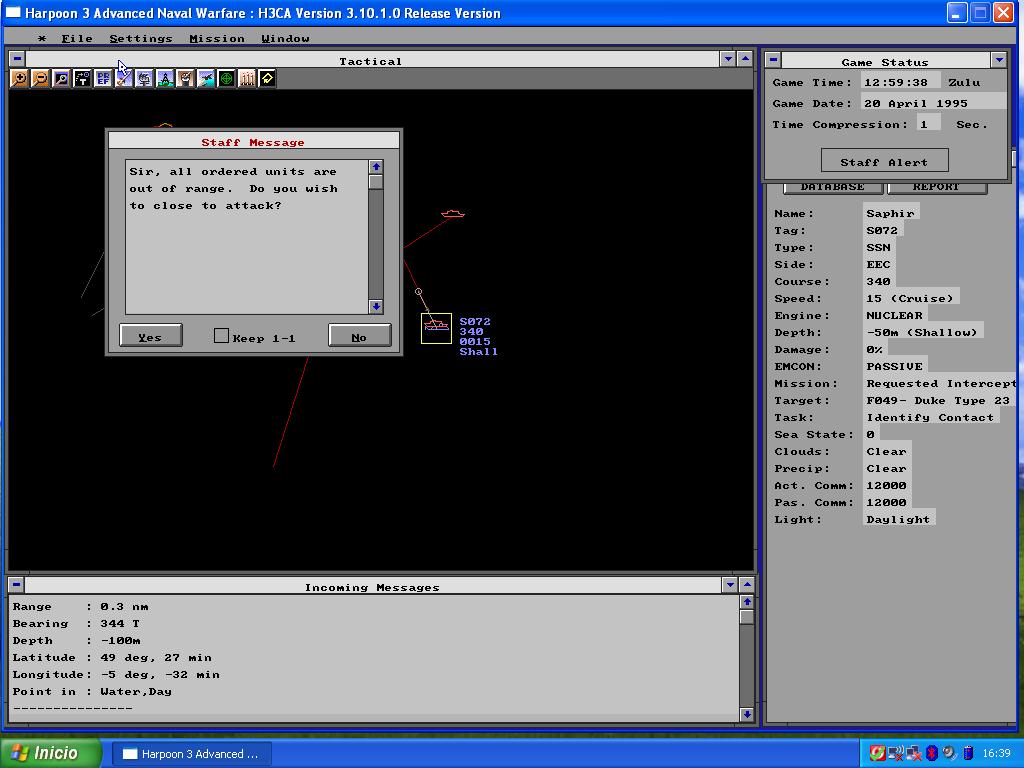Screen dimensions: 1024x768
Task: Click the yellow arrow icon in toolbar
Action: click(x=267, y=79)
